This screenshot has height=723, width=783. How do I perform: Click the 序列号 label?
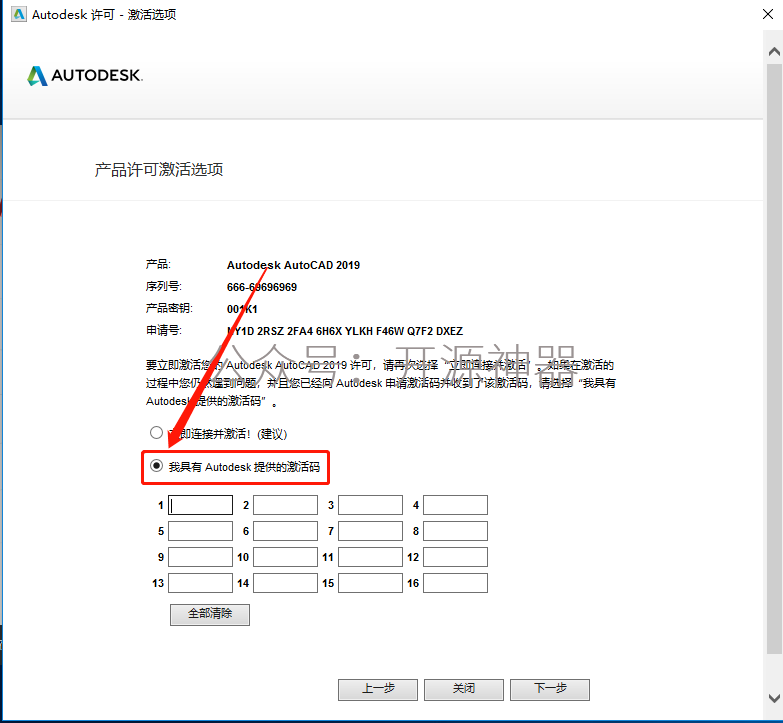164,286
